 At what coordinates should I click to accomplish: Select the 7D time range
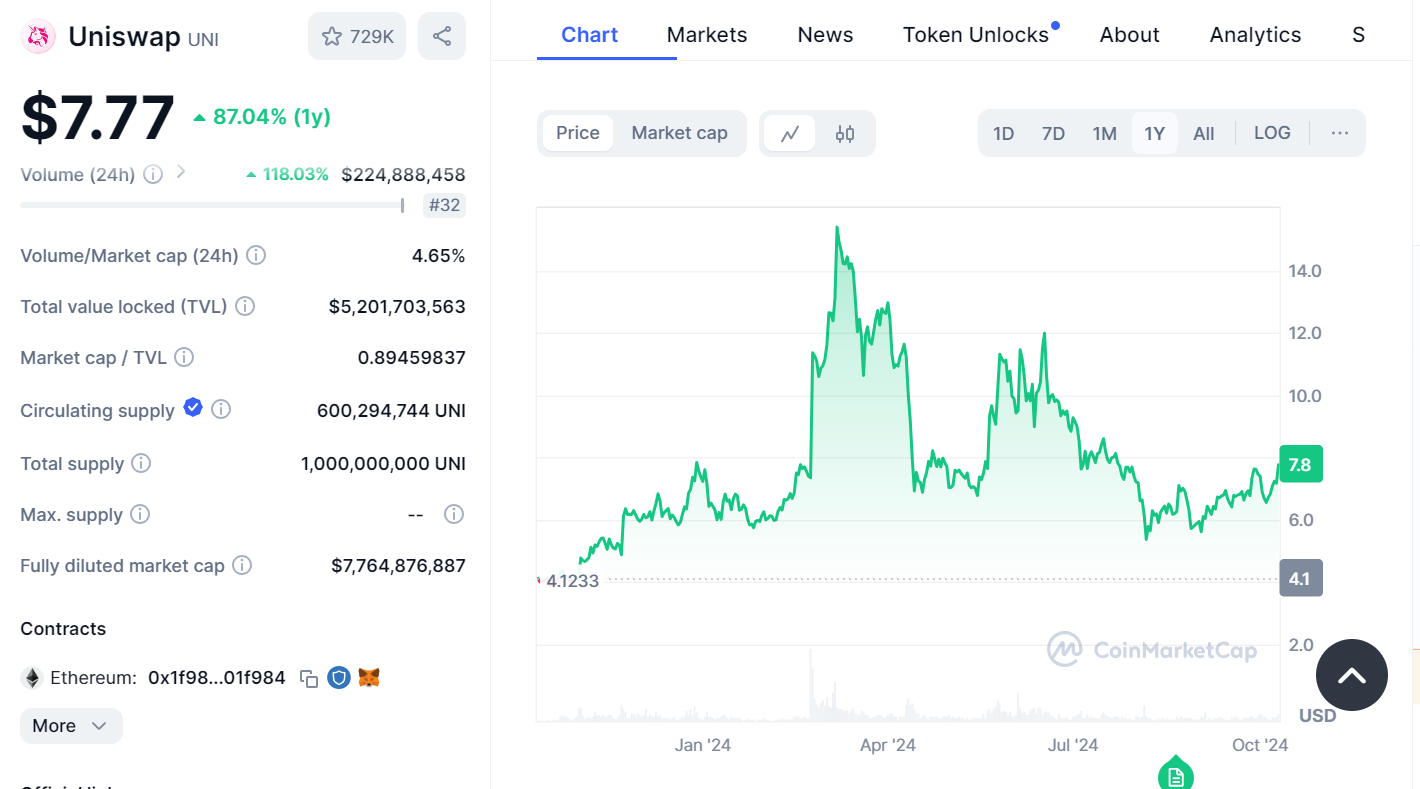coord(1053,134)
